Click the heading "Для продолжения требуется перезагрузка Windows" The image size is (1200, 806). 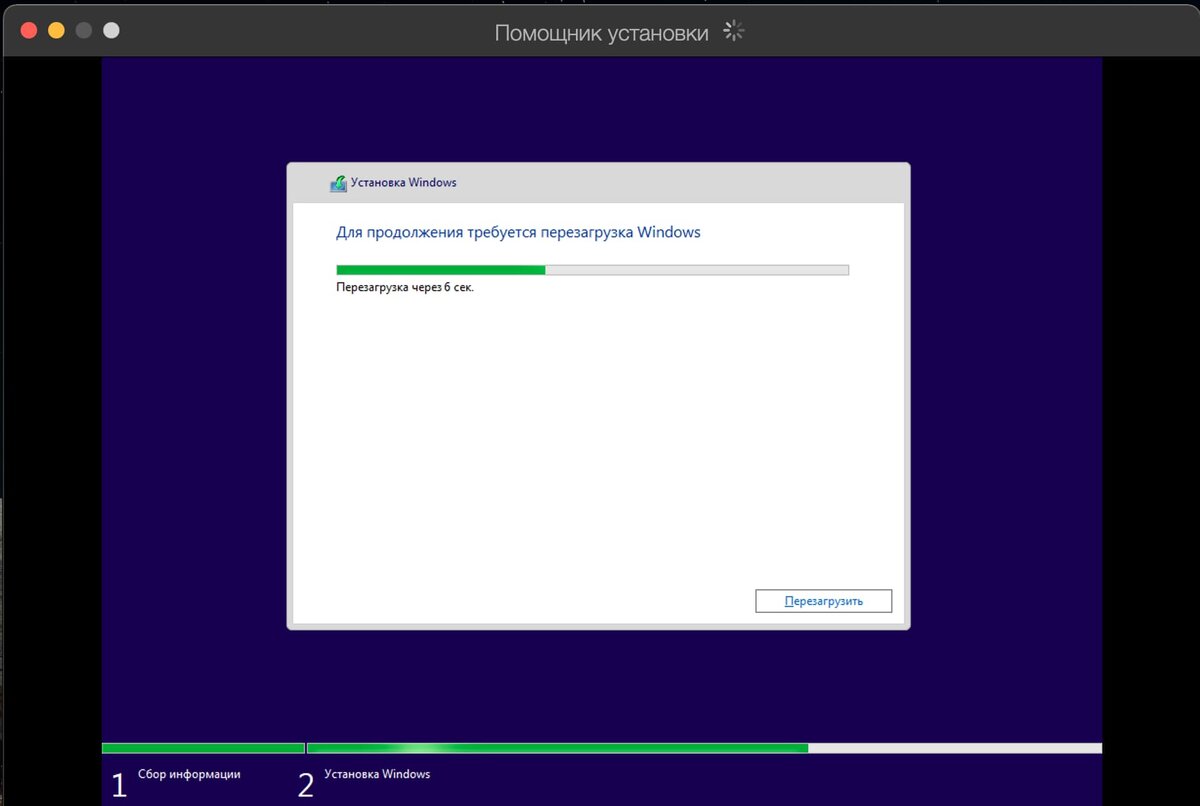(518, 232)
